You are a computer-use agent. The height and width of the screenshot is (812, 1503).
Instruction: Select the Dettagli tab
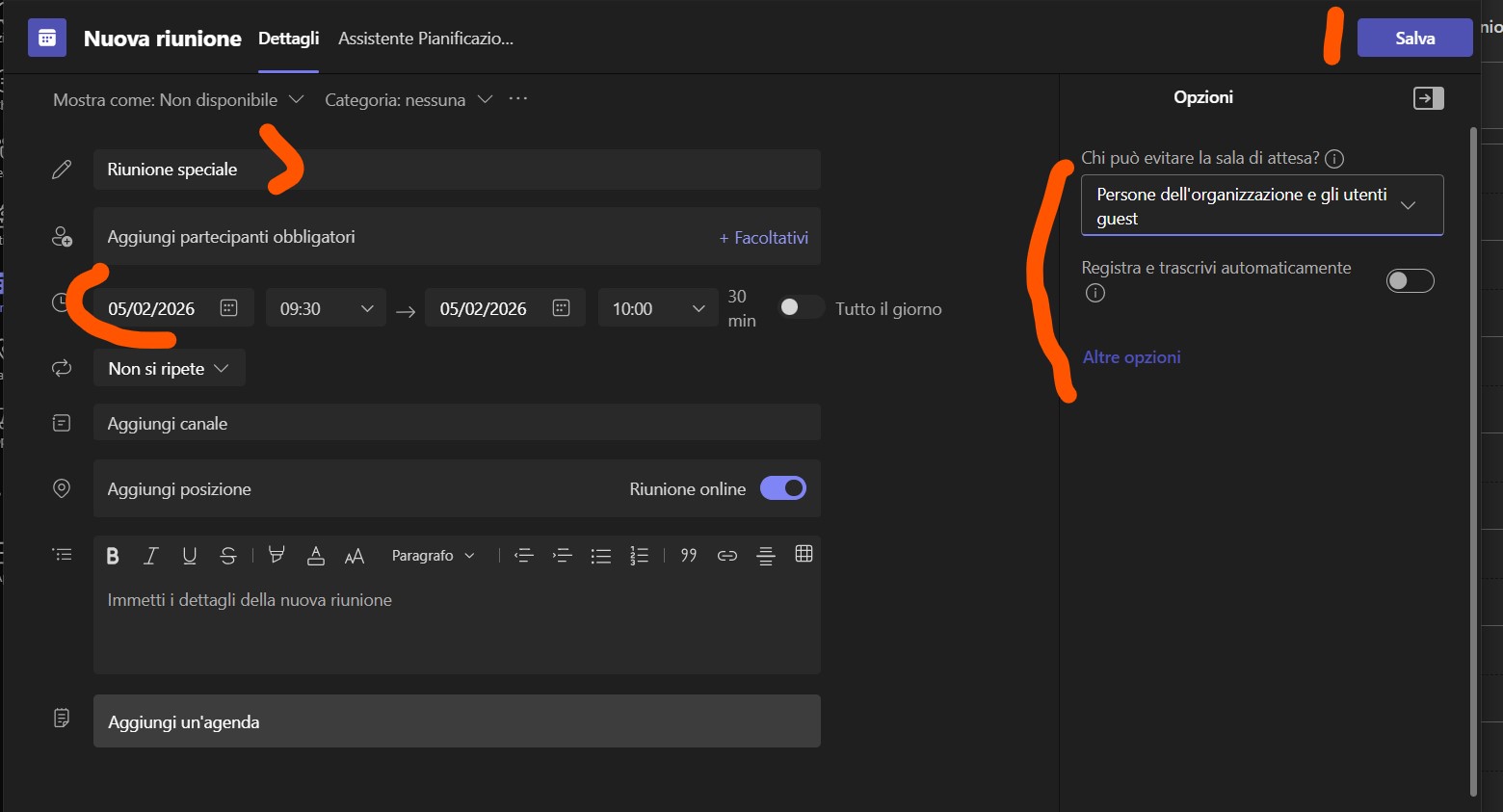coord(288,39)
